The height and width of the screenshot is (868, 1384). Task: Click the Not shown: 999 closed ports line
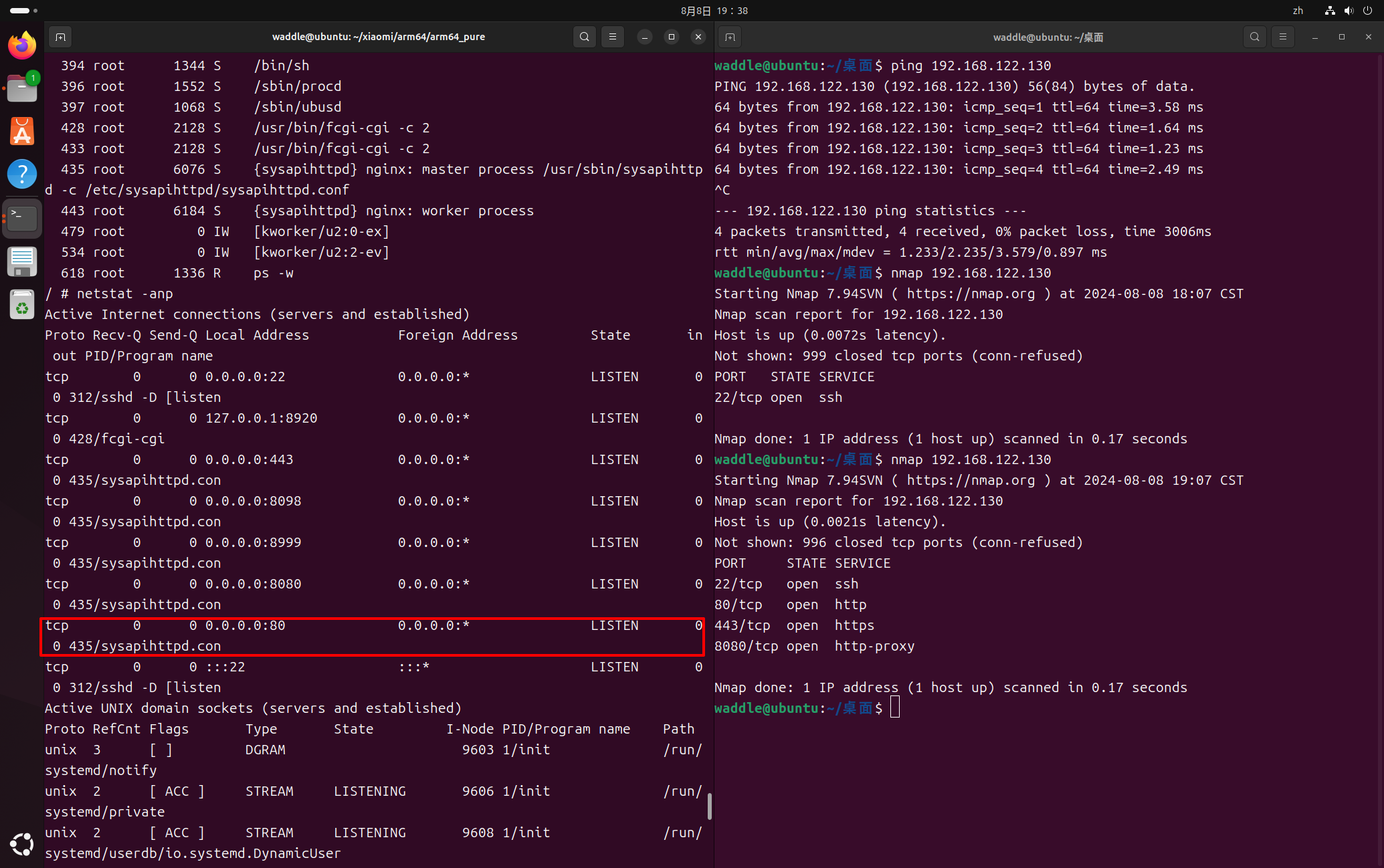click(x=899, y=356)
